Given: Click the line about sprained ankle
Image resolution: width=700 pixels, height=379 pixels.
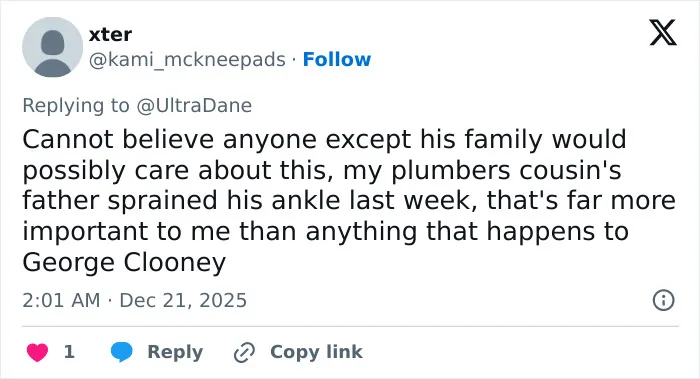Looking at the screenshot, I should pos(349,200).
